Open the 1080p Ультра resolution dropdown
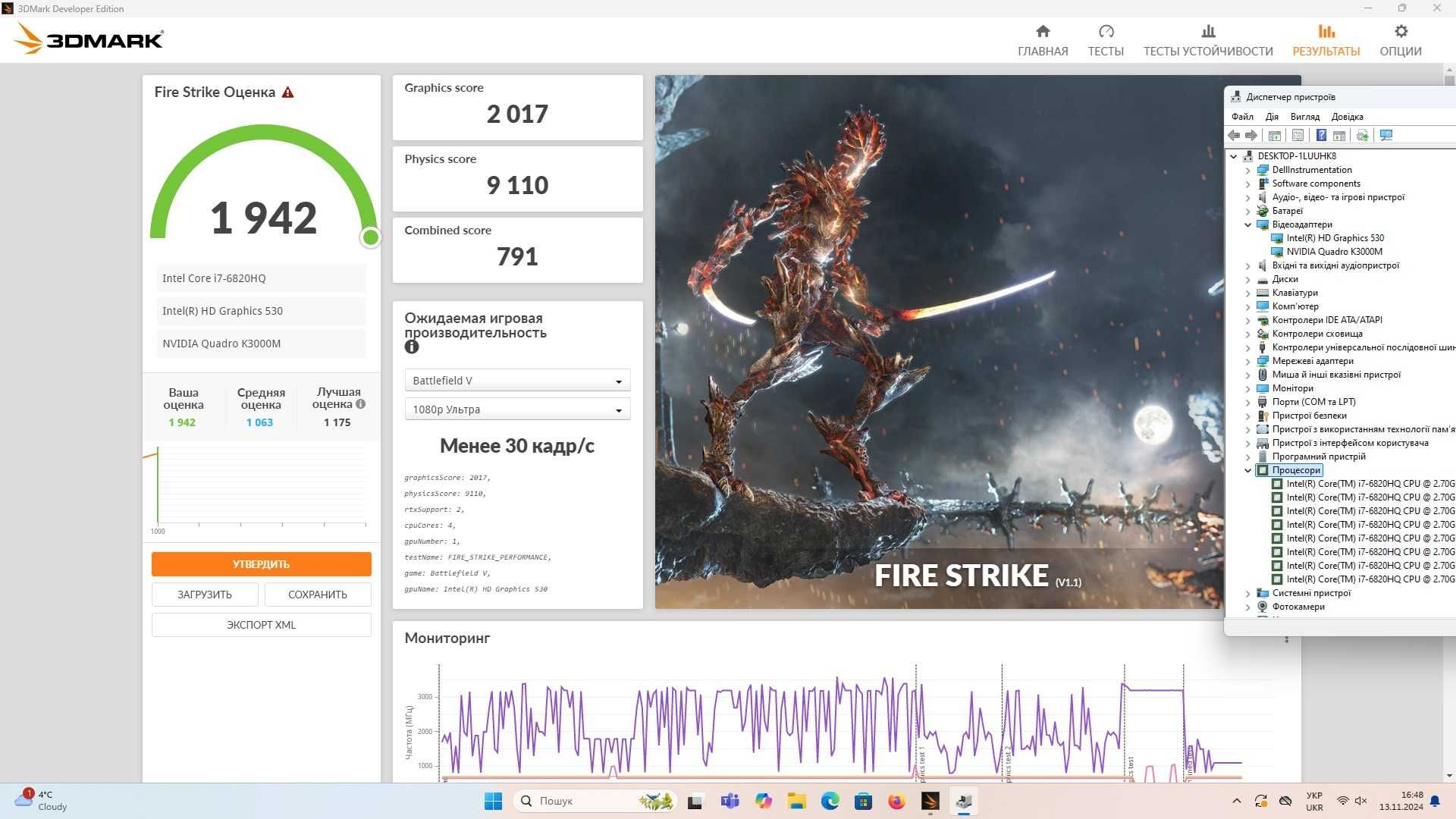Viewport: 1456px width, 819px height. (517, 409)
